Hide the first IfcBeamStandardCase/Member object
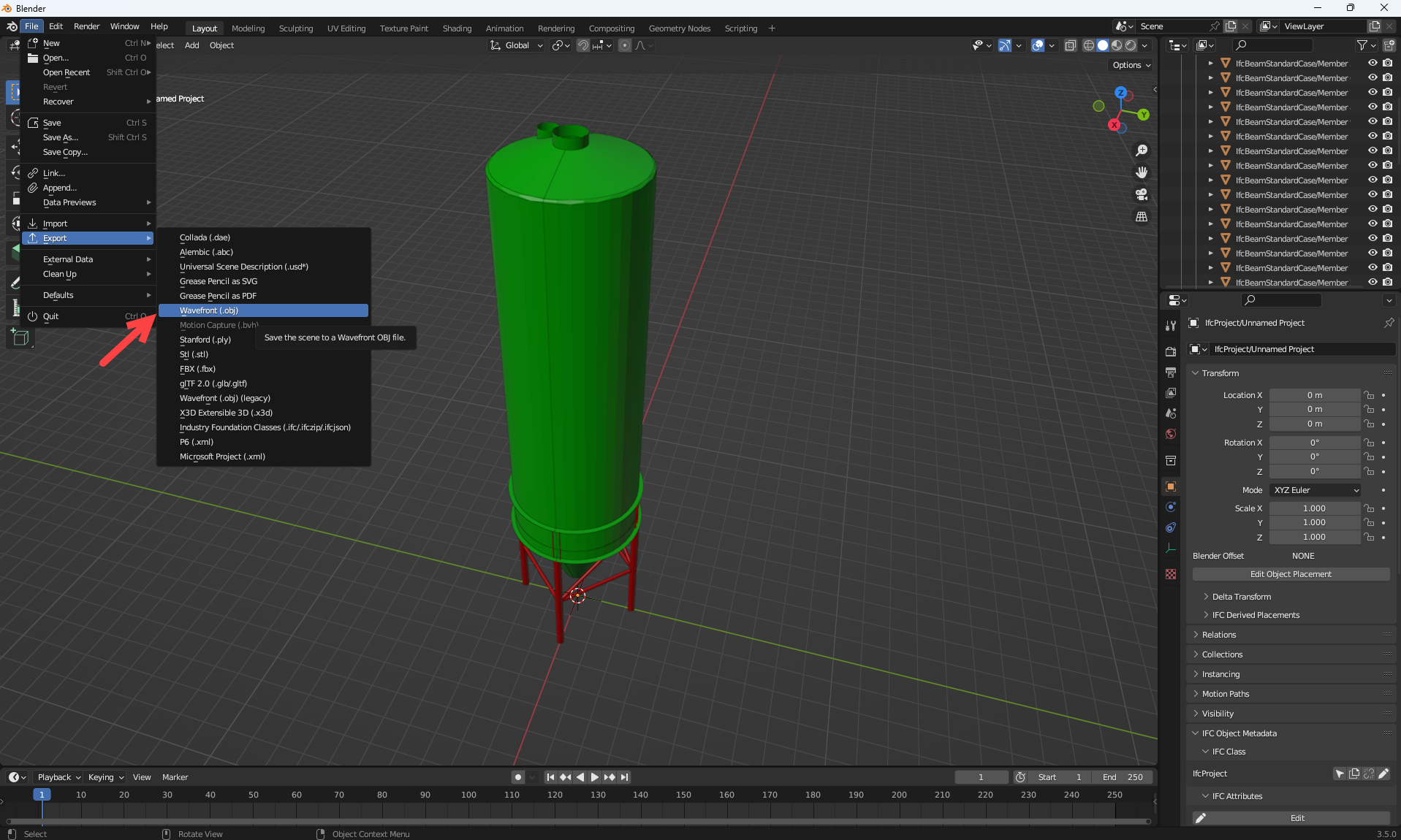This screenshot has height=840, width=1401. point(1372,63)
